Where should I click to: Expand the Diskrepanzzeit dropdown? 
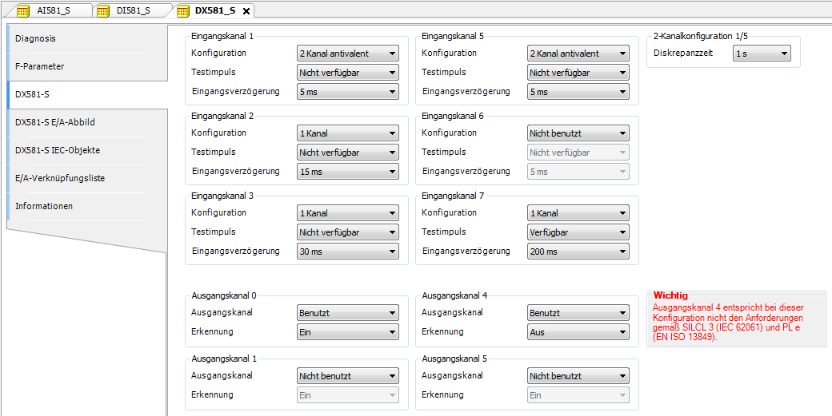coord(761,54)
